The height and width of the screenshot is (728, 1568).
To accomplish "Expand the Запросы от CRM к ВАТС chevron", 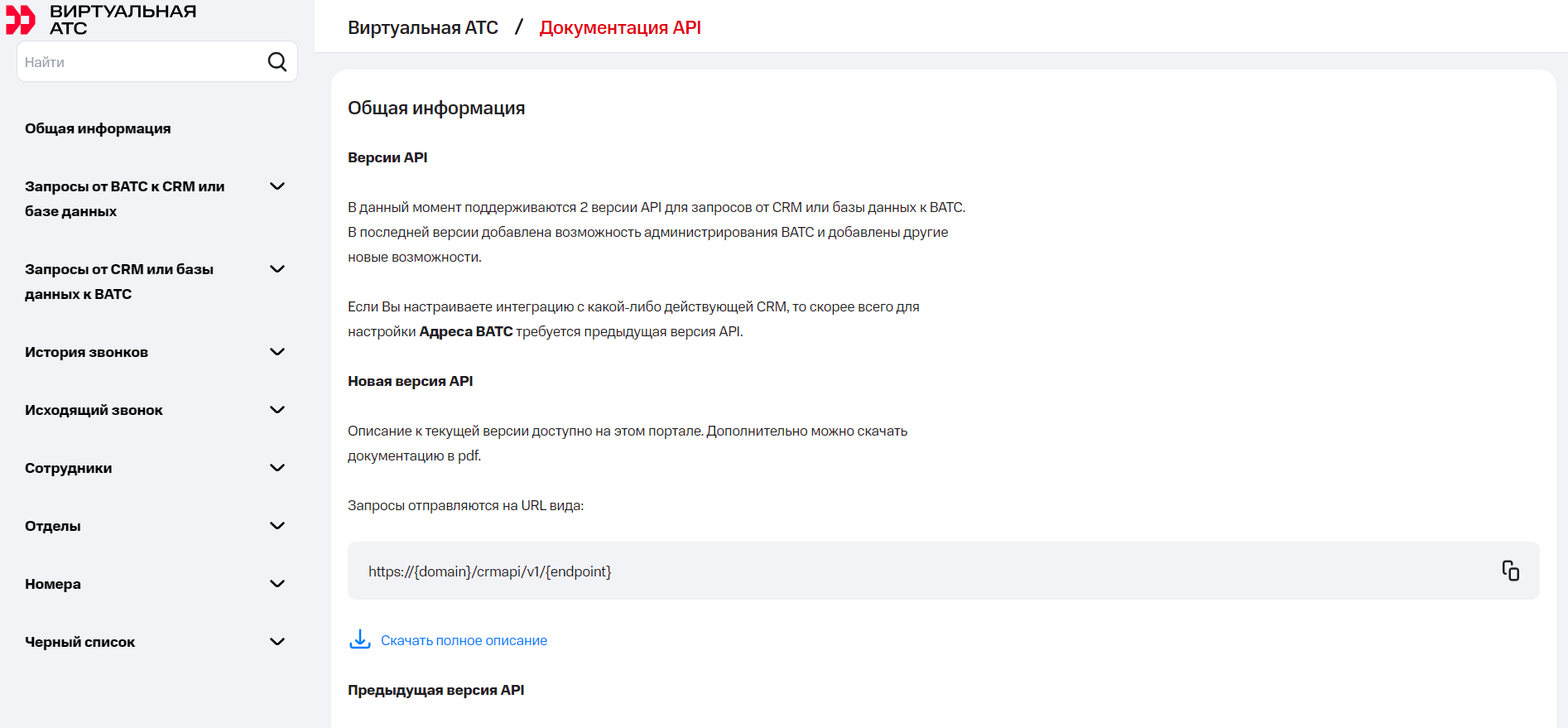I will [x=277, y=269].
